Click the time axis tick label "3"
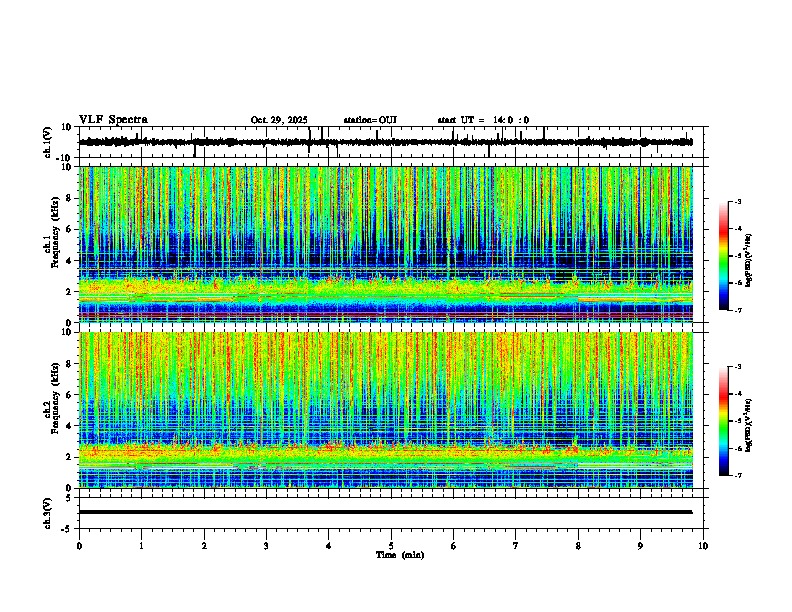Image resolution: width=792 pixels, height=612 pixels. [x=266, y=546]
